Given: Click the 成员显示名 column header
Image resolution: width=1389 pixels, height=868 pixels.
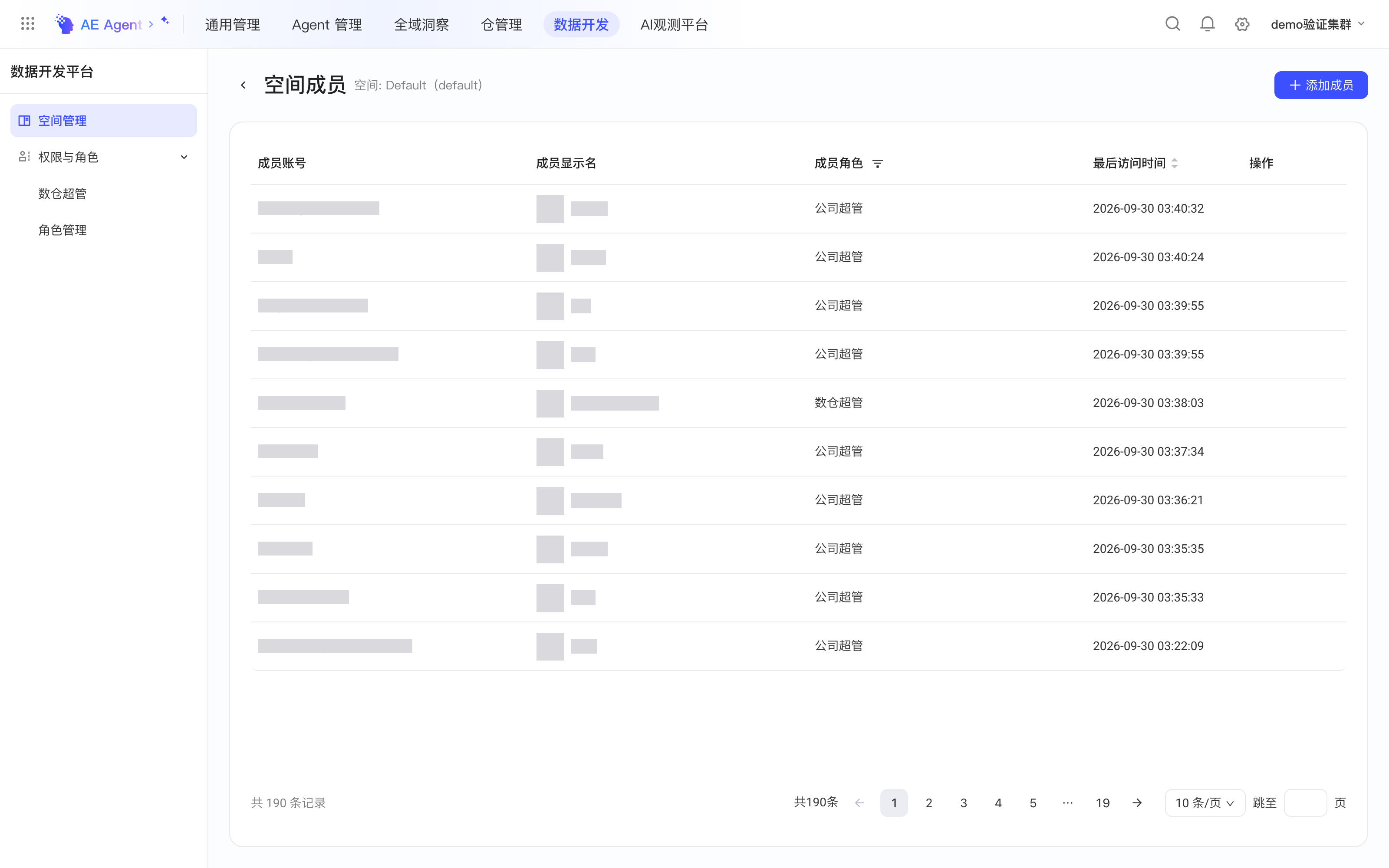Looking at the screenshot, I should [566, 163].
